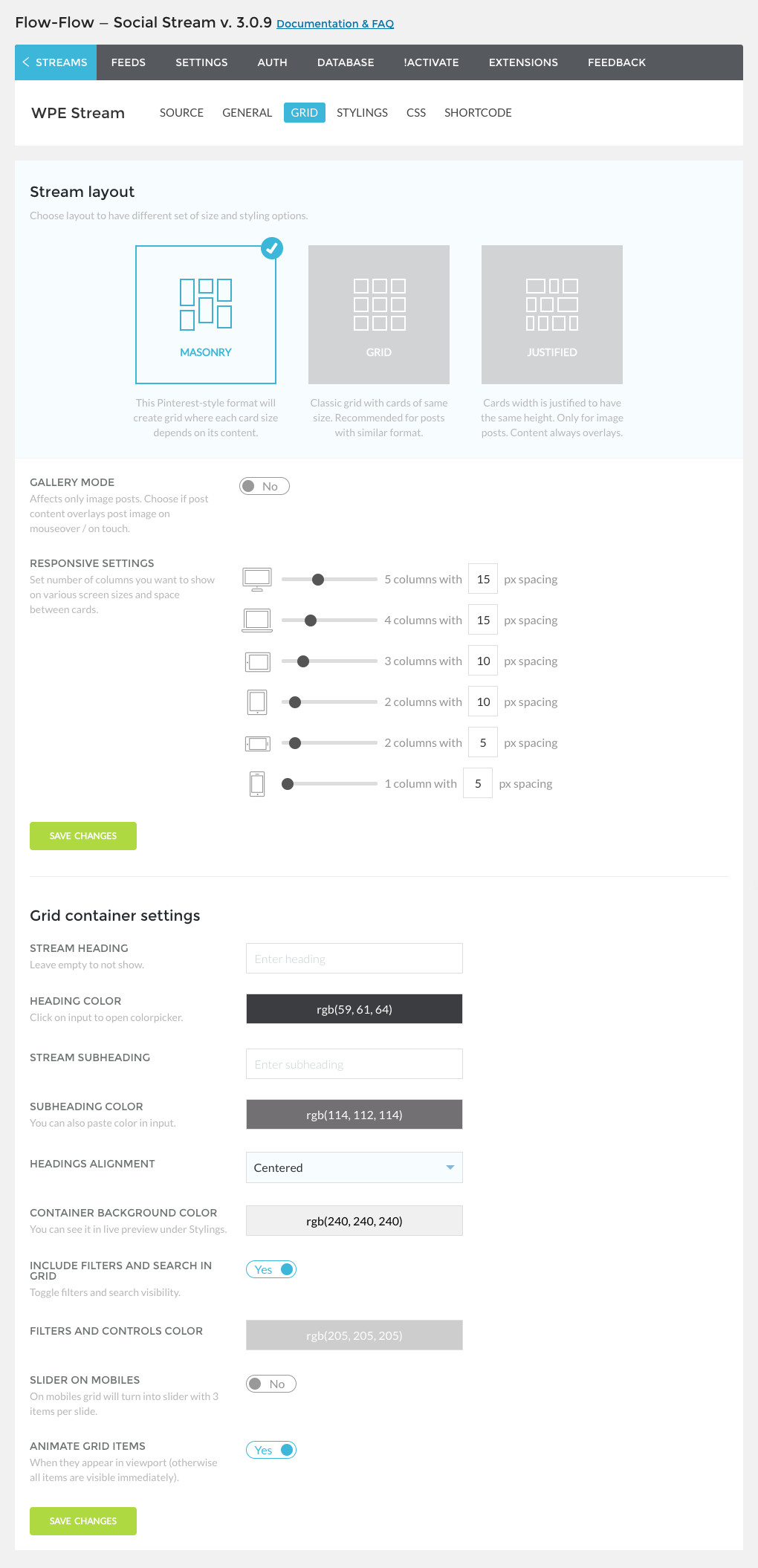Open the Feeds menu tab

129,62
